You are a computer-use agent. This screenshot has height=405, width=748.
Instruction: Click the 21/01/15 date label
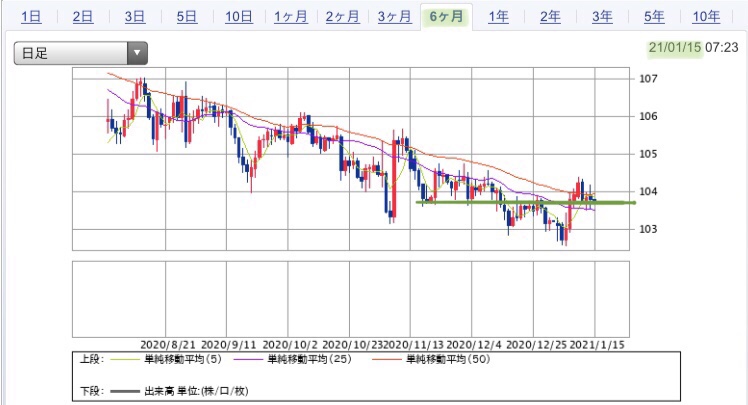tap(675, 47)
